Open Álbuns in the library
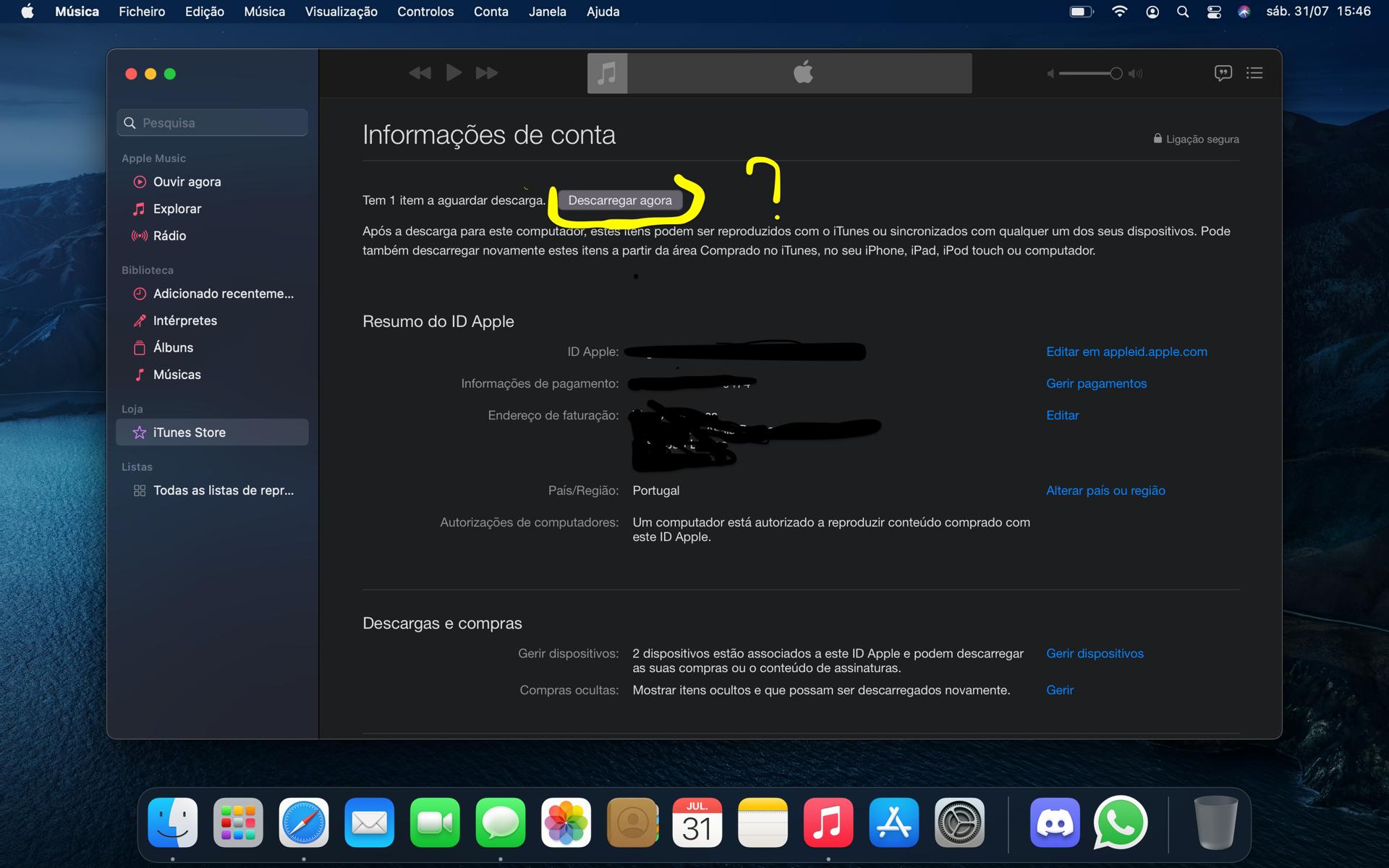The height and width of the screenshot is (868, 1389). coord(173,348)
